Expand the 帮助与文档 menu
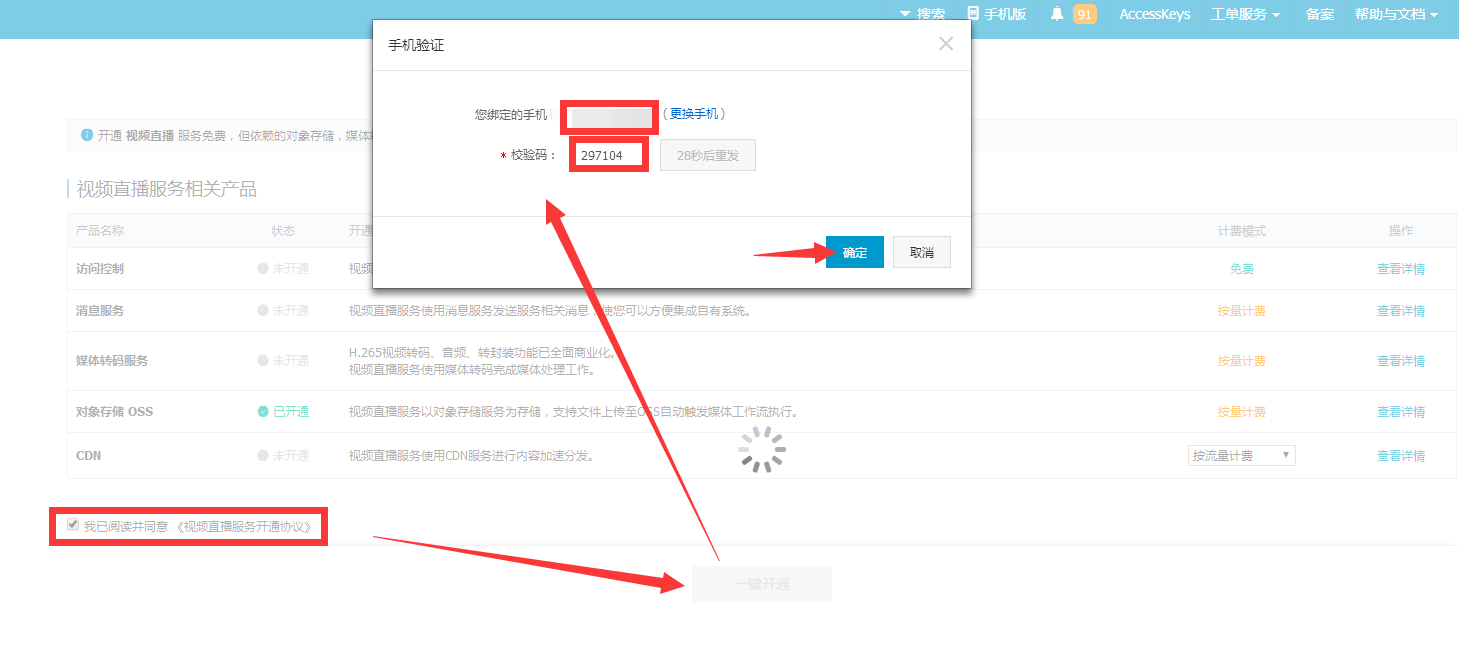Image resolution: width=1459 pixels, height=651 pixels. coord(1396,14)
